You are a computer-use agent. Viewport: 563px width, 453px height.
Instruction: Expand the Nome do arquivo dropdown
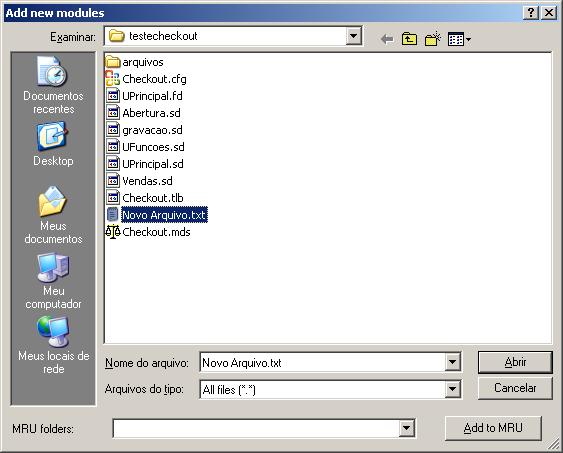point(452,362)
